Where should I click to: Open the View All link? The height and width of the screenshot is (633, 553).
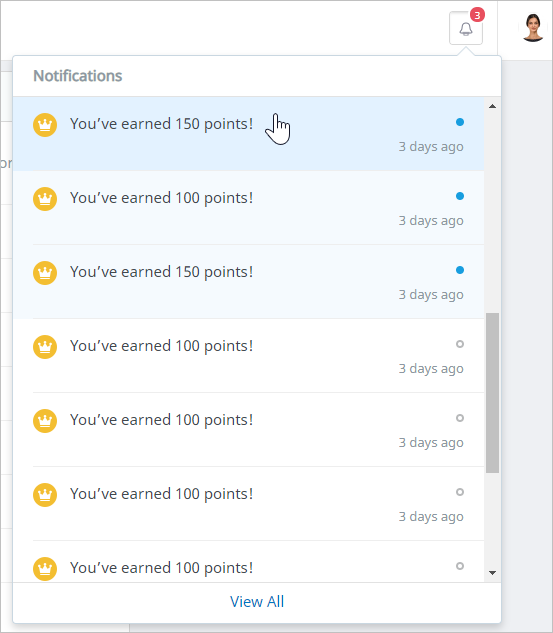257,602
